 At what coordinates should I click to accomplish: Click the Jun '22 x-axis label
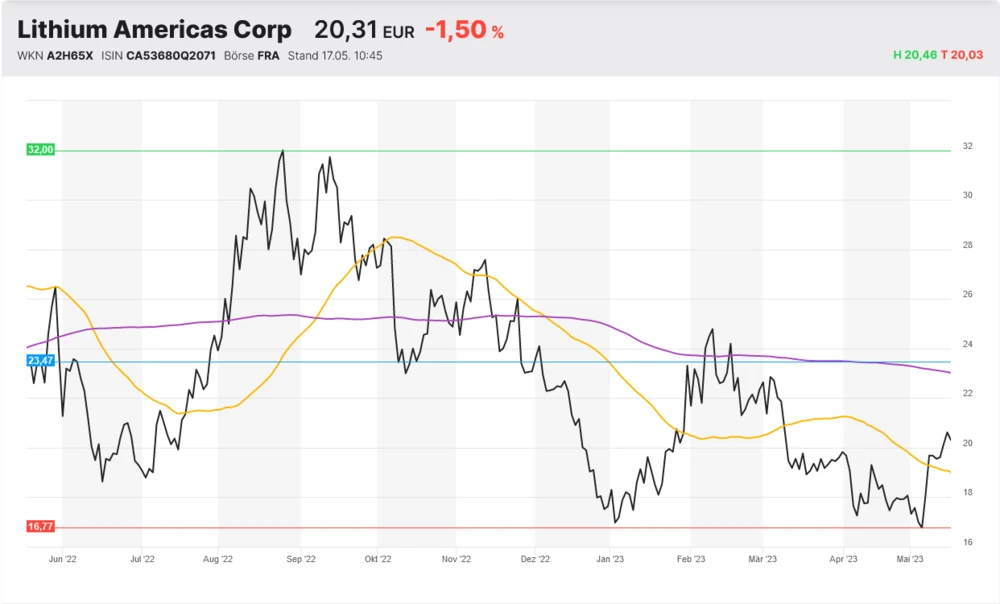63,560
